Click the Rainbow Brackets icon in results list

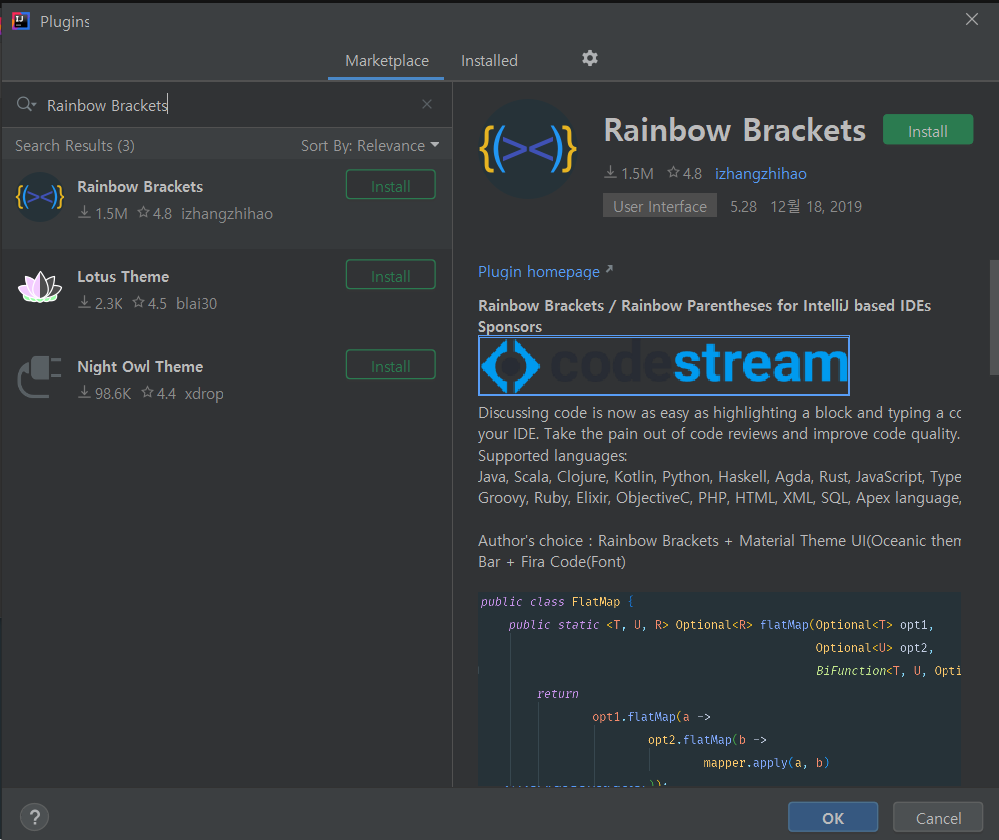coord(40,197)
